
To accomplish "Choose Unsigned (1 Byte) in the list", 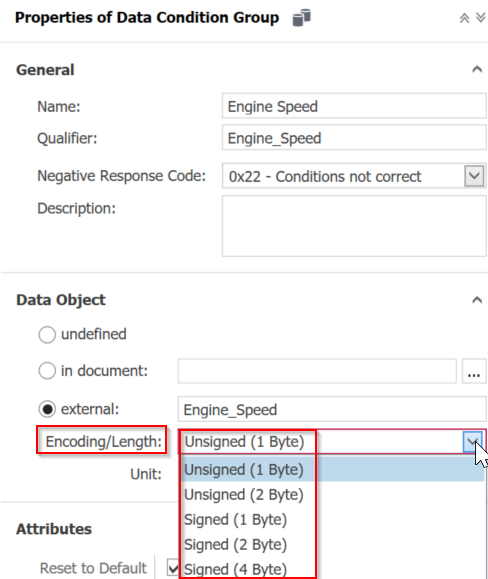I will 332,470.
